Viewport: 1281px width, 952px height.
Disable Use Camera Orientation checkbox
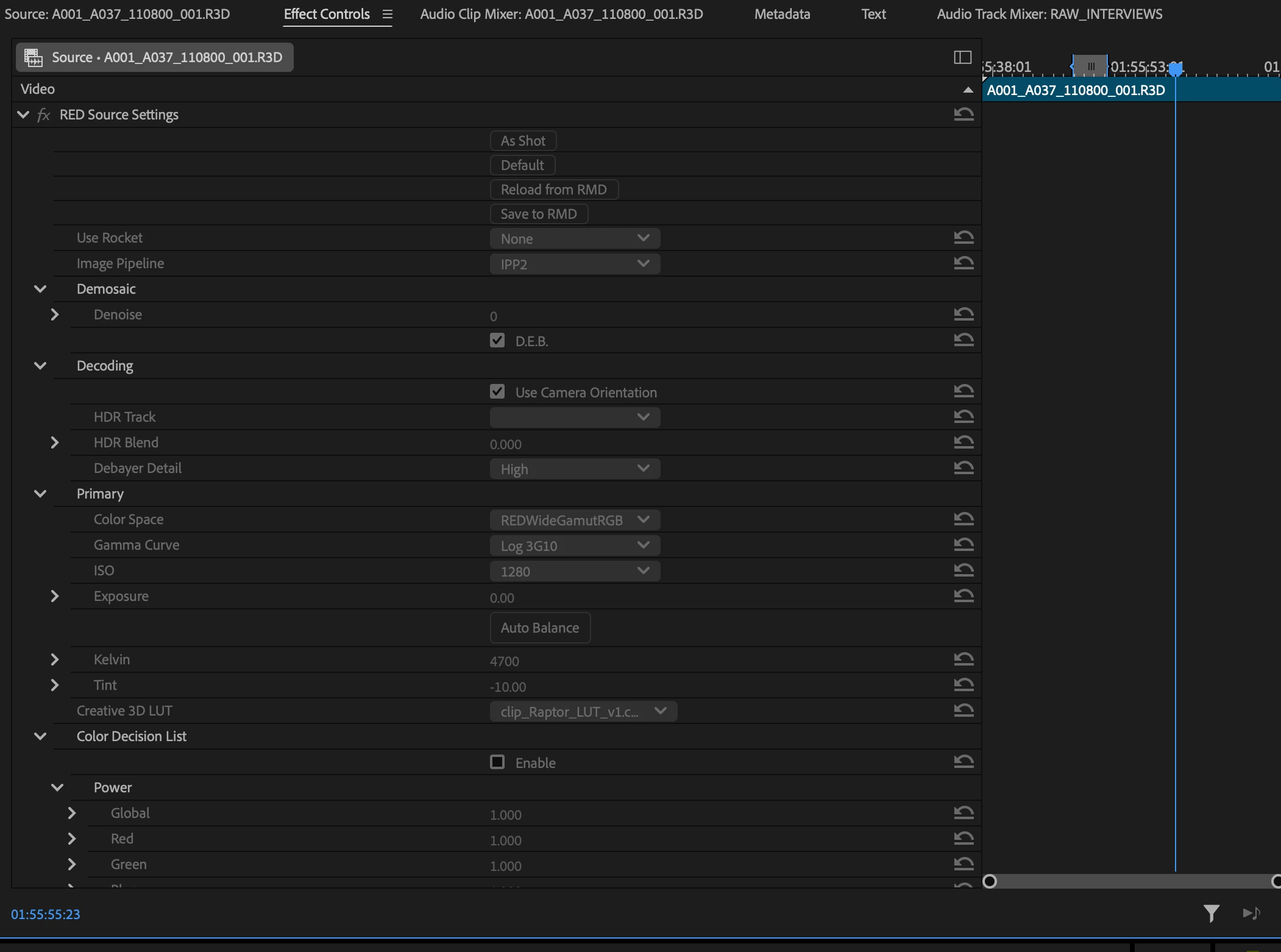497,391
